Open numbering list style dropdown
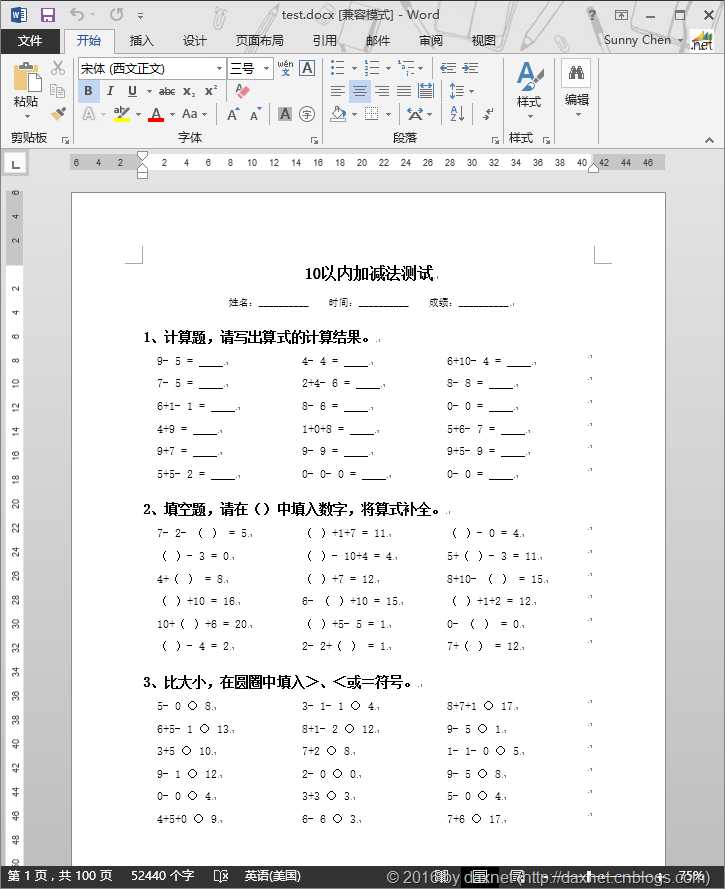This screenshot has width=725, height=889. click(x=388, y=69)
